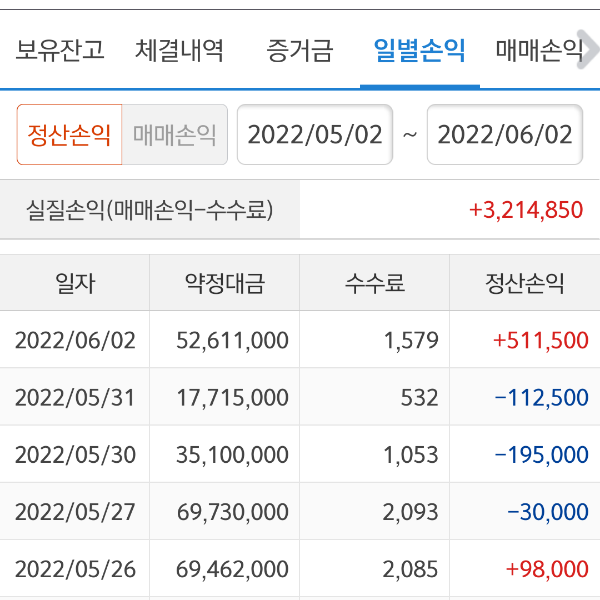600x600 pixels.
Task: Click the 일자 column header
Action: tap(75, 283)
